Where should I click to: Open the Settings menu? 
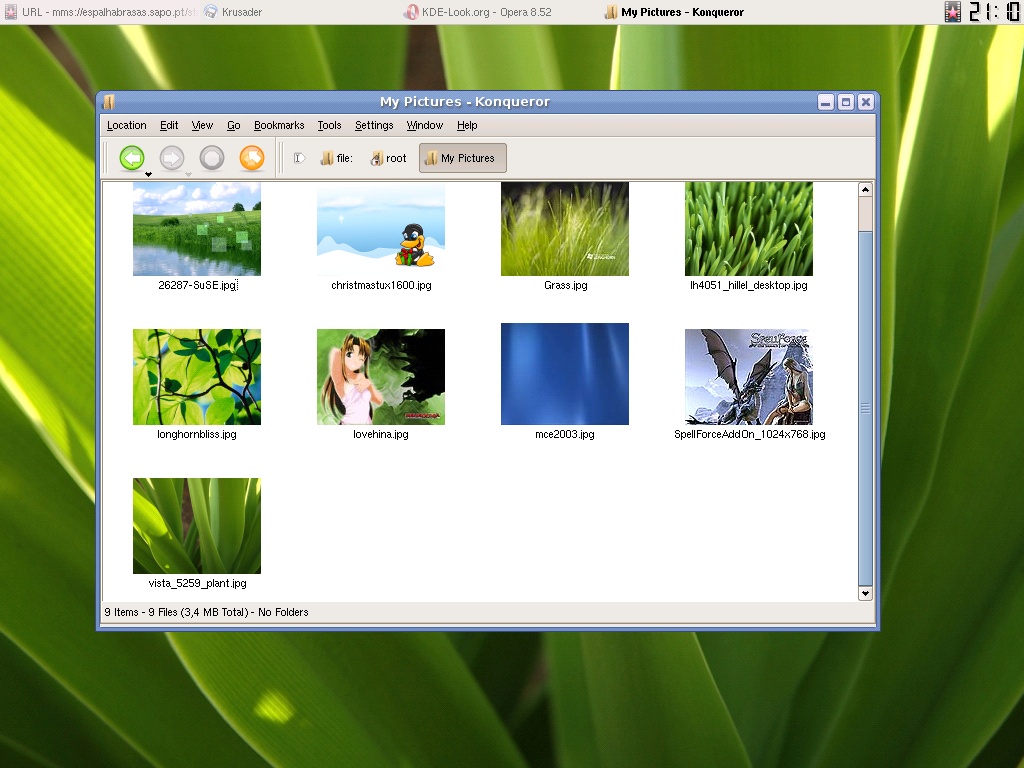point(374,125)
